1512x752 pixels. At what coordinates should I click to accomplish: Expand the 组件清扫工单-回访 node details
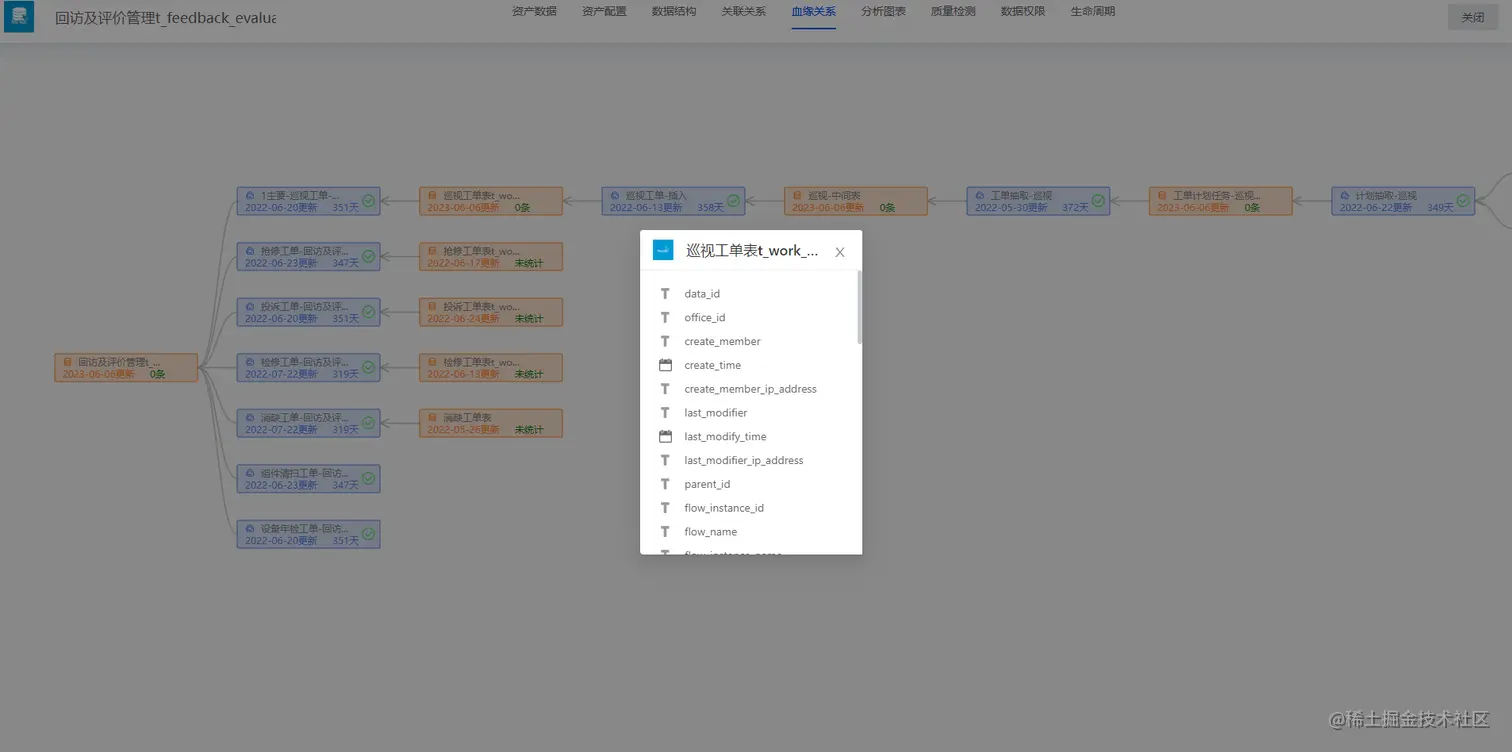tap(308, 478)
